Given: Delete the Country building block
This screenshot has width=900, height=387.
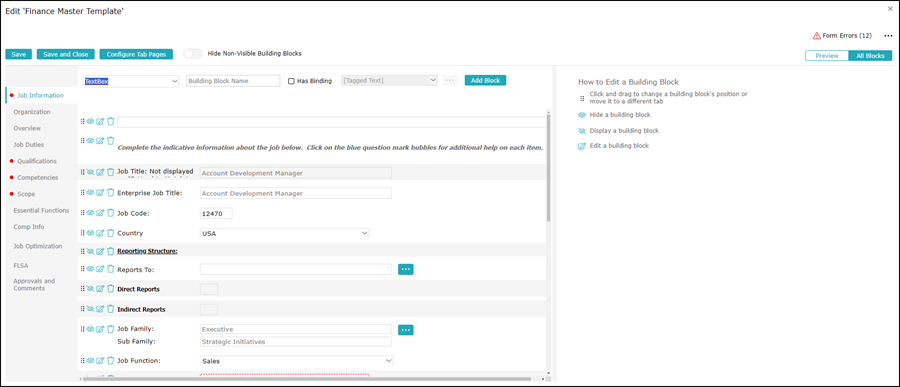Looking at the screenshot, I should pos(111,233).
